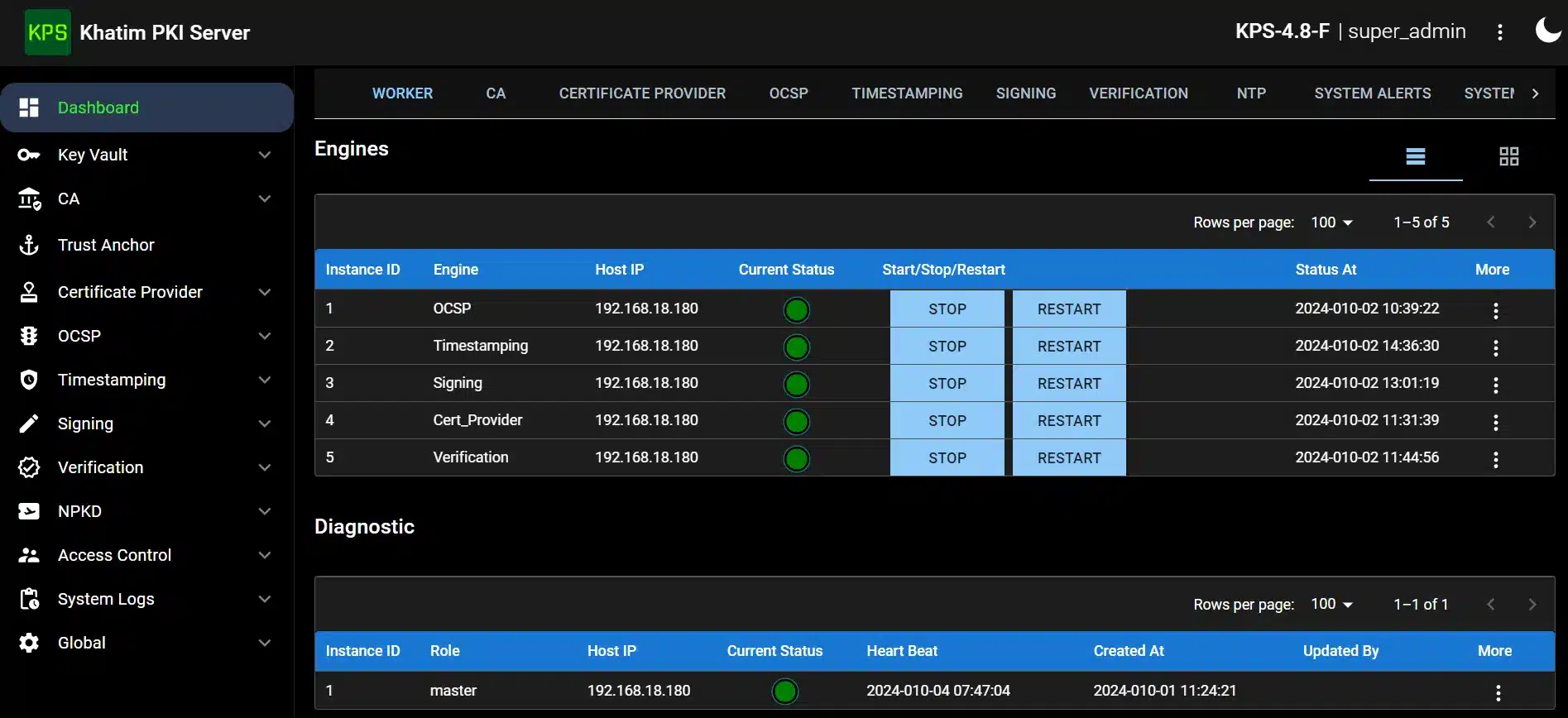This screenshot has height=718, width=1568.
Task: Click the Key Vault key icon
Action: (x=29, y=155)
